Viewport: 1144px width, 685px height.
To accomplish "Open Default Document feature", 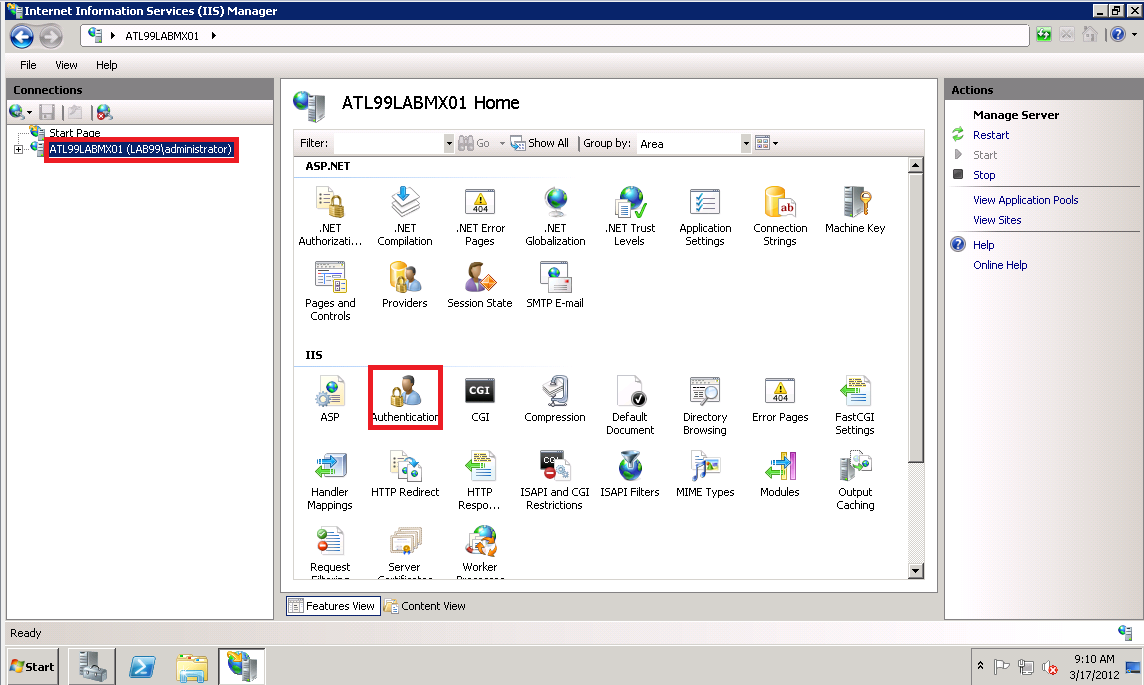I will (630, 405).
